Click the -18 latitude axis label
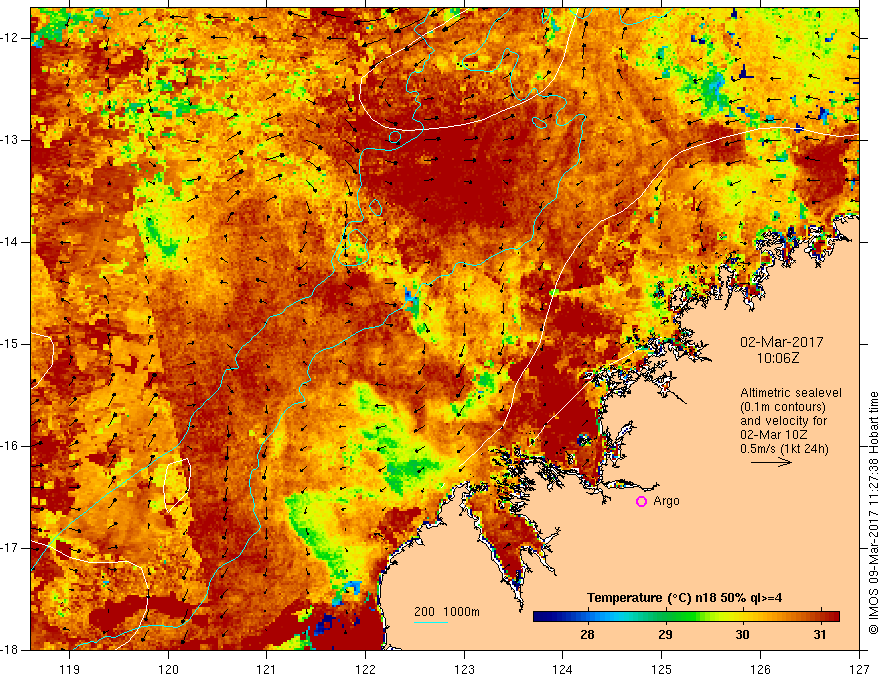The image size is (880, 680). pyautogui.click(x=10, y=650)
